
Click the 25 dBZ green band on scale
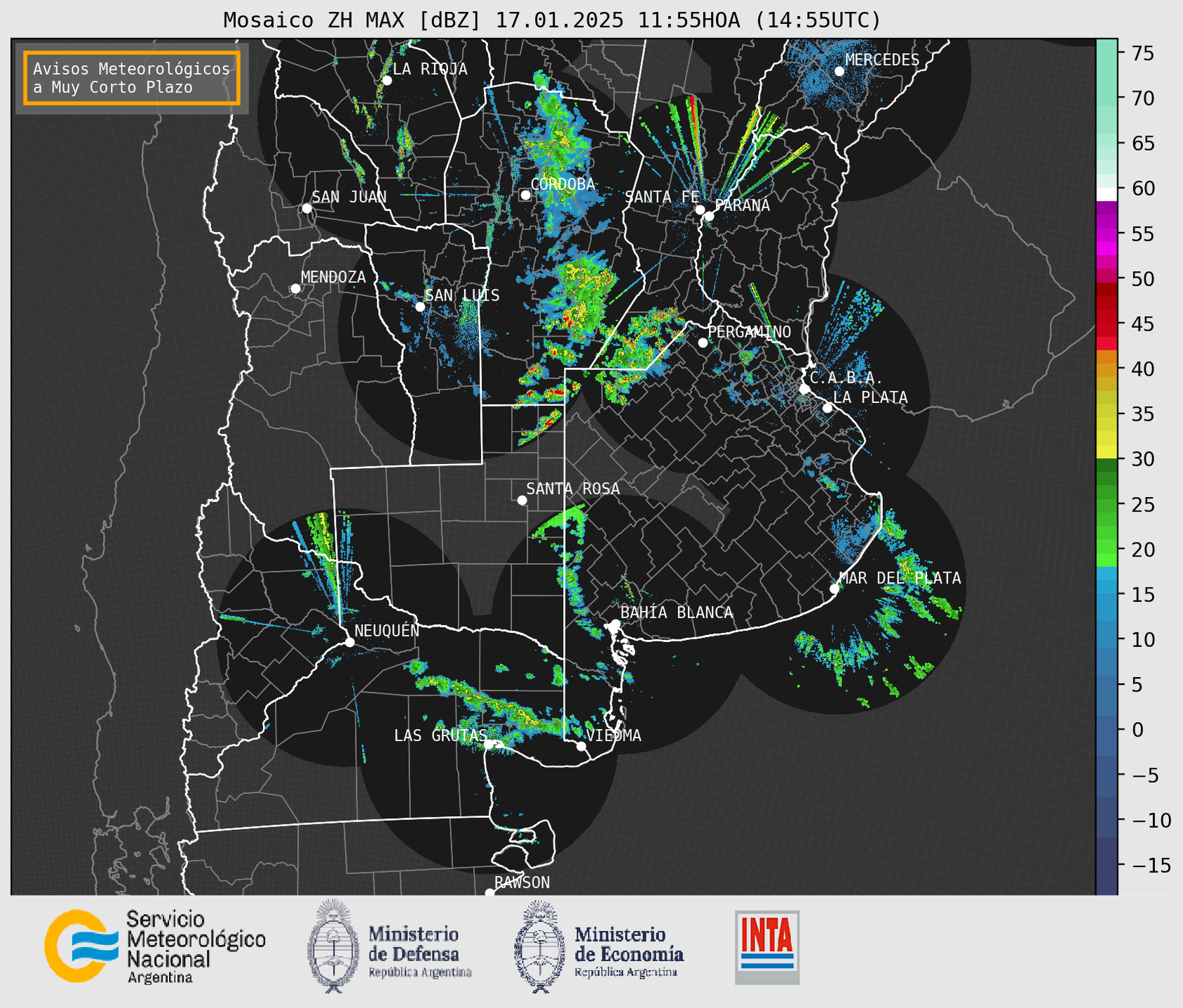(x=1106, y=505)
